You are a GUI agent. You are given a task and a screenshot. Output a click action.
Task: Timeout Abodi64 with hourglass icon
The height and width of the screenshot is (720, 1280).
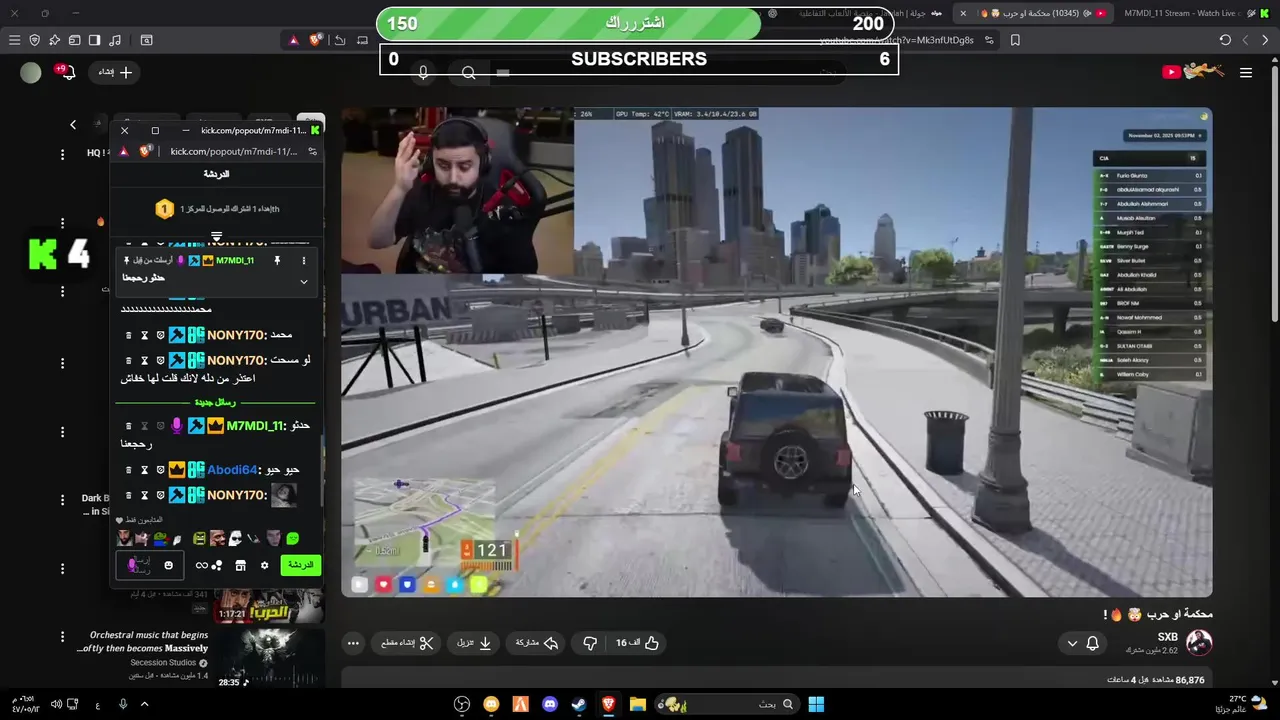[x=144, y=470]
